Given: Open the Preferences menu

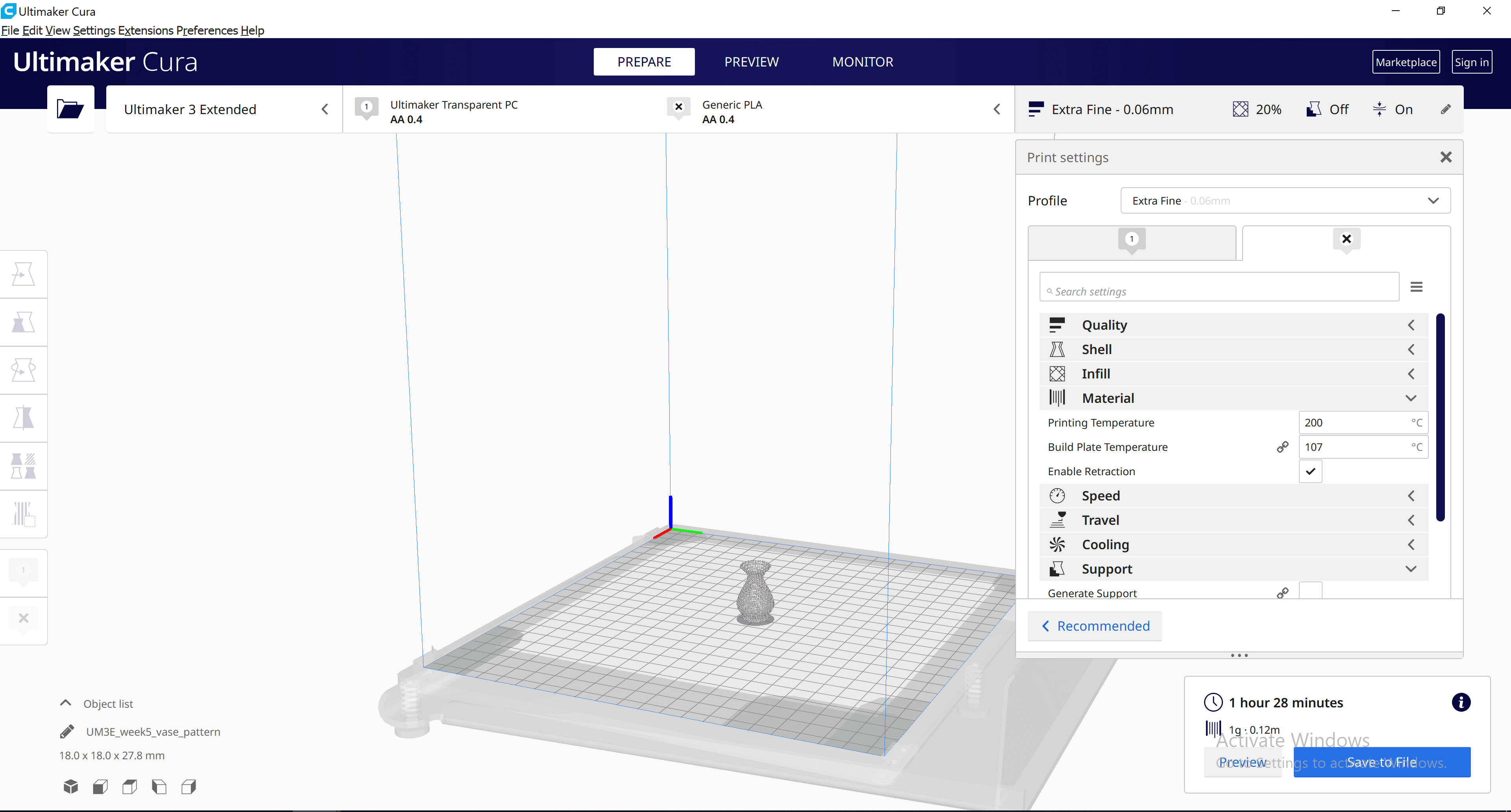Looking at the screenshot, I should click(x=207, y=30).
